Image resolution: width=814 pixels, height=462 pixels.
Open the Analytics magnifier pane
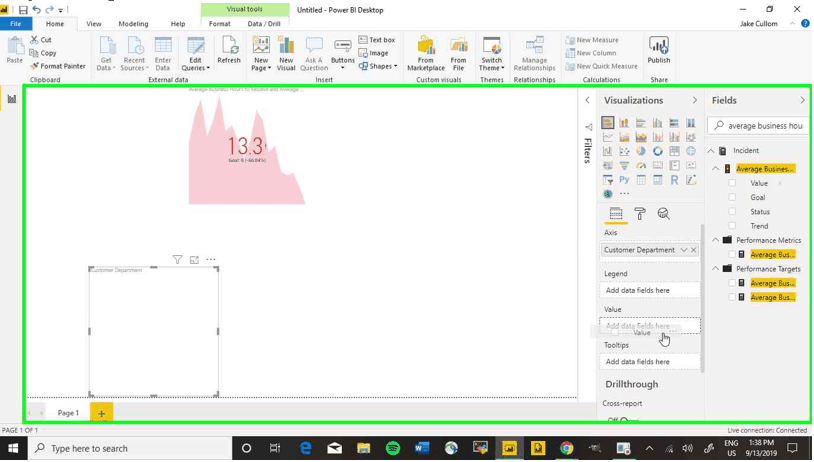pyautogui.click(x=663, y=214)
